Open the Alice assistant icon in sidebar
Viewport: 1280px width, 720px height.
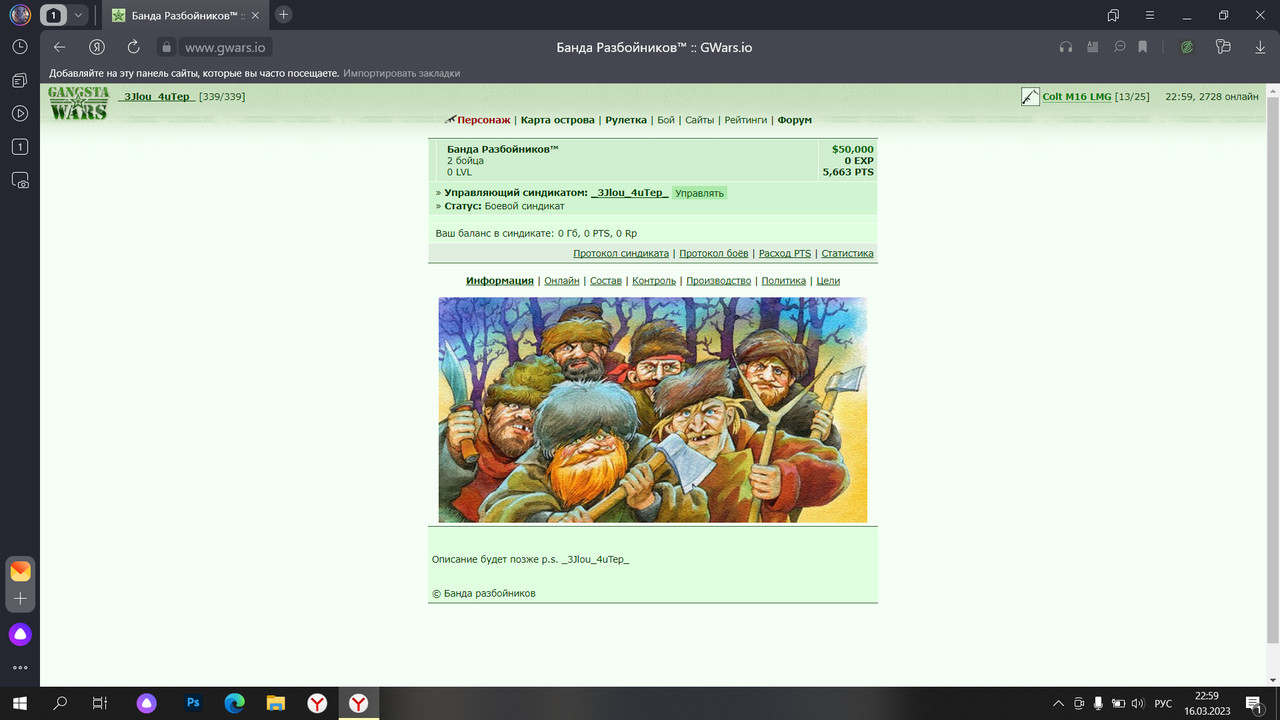(20, 634)
